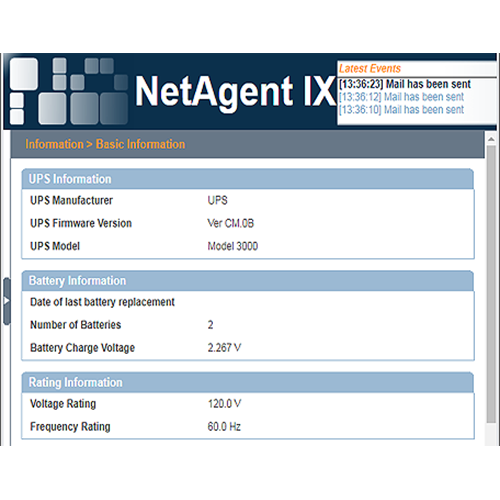Image resolution: width=500 pixels, height=500 pixels.
Task: Click the Rating Information section header
Action: tap(248, 382)
